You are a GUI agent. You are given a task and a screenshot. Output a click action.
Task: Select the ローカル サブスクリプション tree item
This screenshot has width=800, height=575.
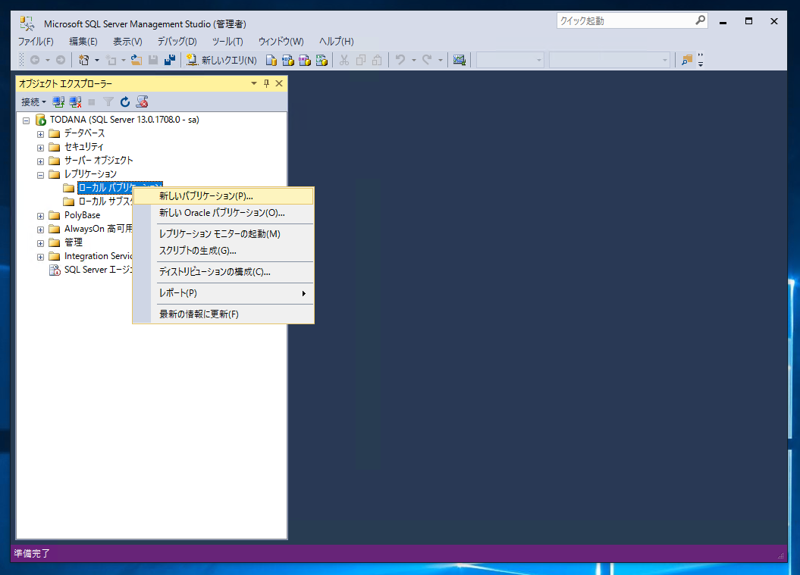click(x=105, y=202)
